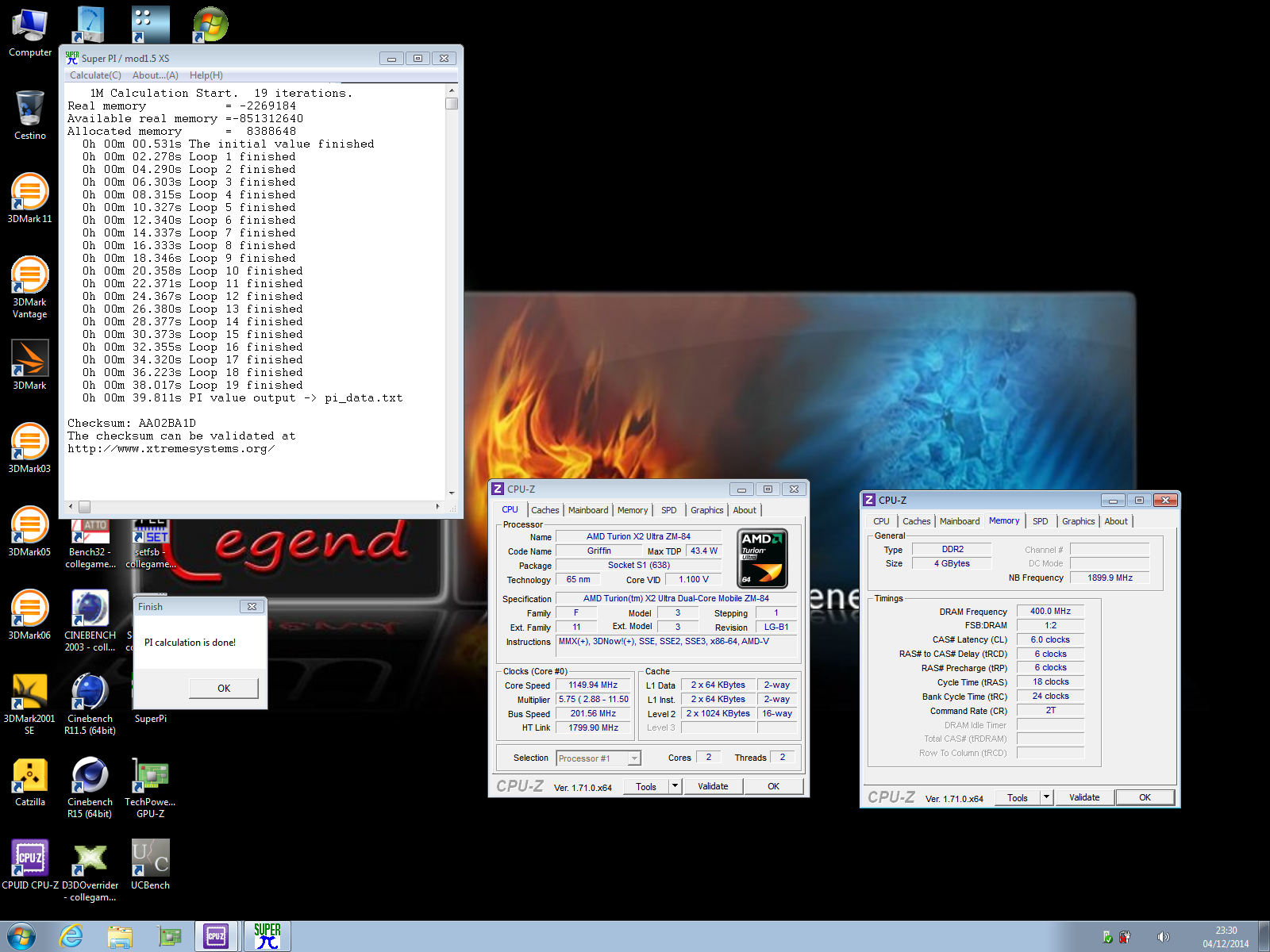The image size is (1270, 952).
Task: Open Graphics tab in right CPU-Z window
Action: click(1078, 521)
